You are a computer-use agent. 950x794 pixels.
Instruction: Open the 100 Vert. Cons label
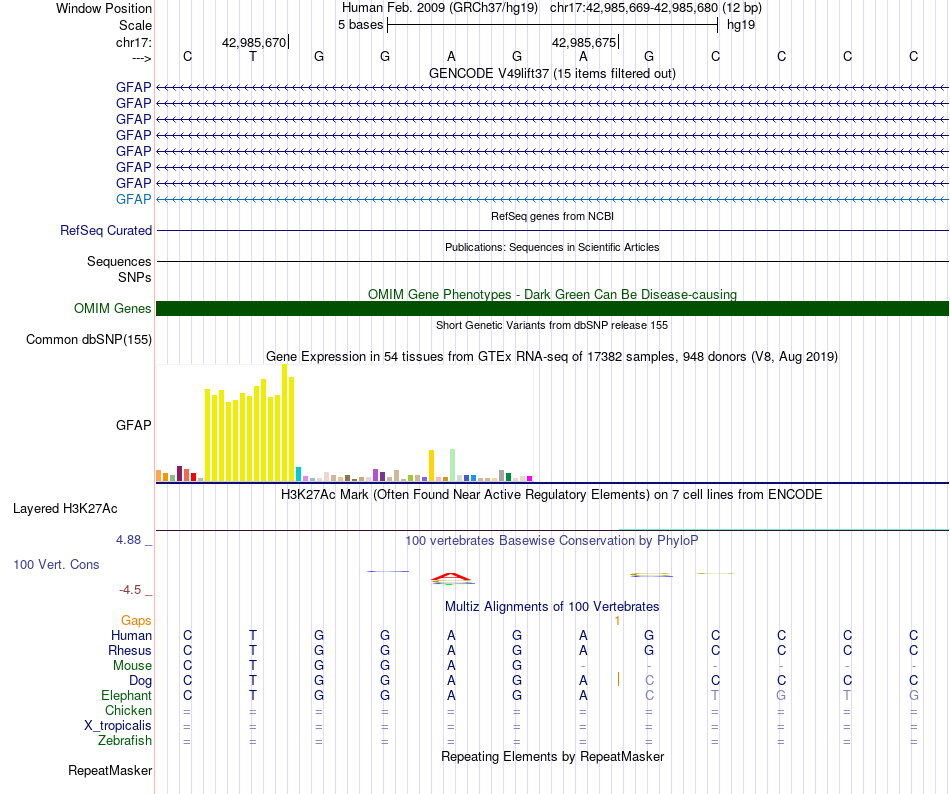click(x=56, y=564)
